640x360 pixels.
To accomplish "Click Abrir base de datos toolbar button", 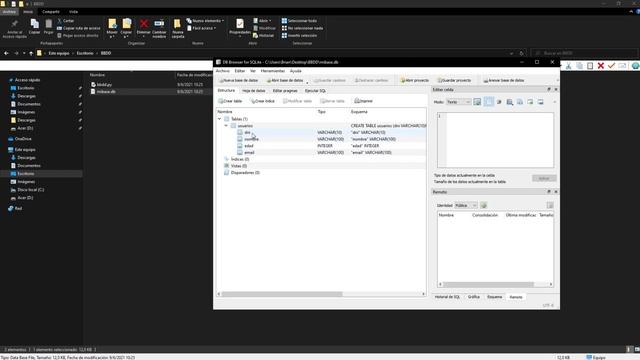I will pyautogui.click(x=285, y=80).
